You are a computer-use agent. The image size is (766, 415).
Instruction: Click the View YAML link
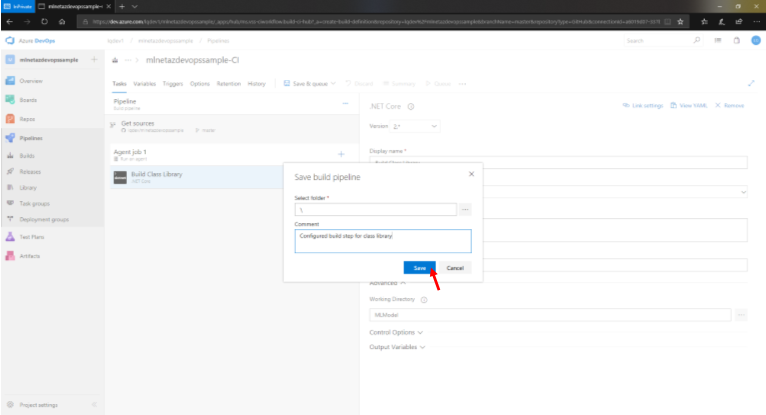(690, 105)
